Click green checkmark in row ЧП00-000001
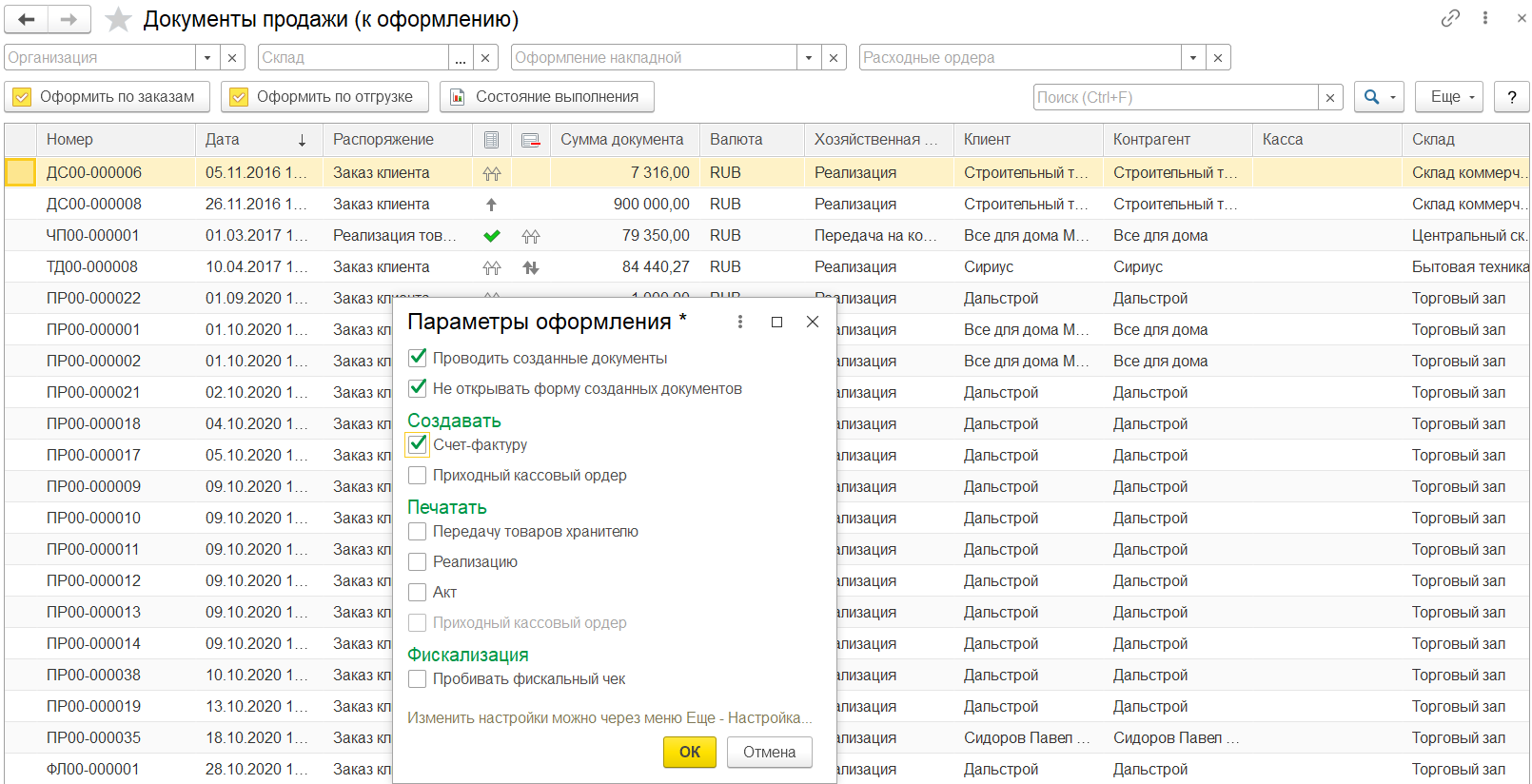The width and height of the screenshot is (1532, 784). click(x=491, y=236)
